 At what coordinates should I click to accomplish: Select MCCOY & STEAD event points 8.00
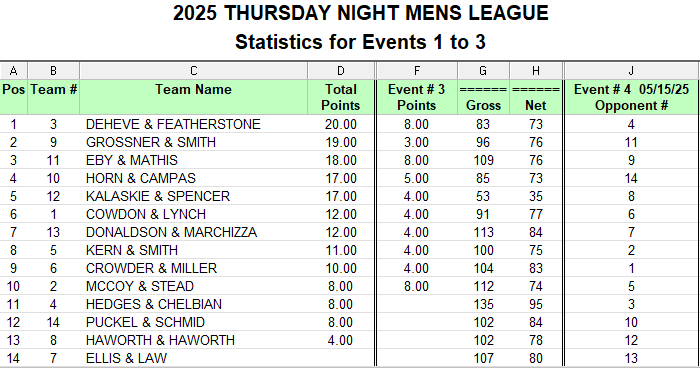[x=417, y=286]
